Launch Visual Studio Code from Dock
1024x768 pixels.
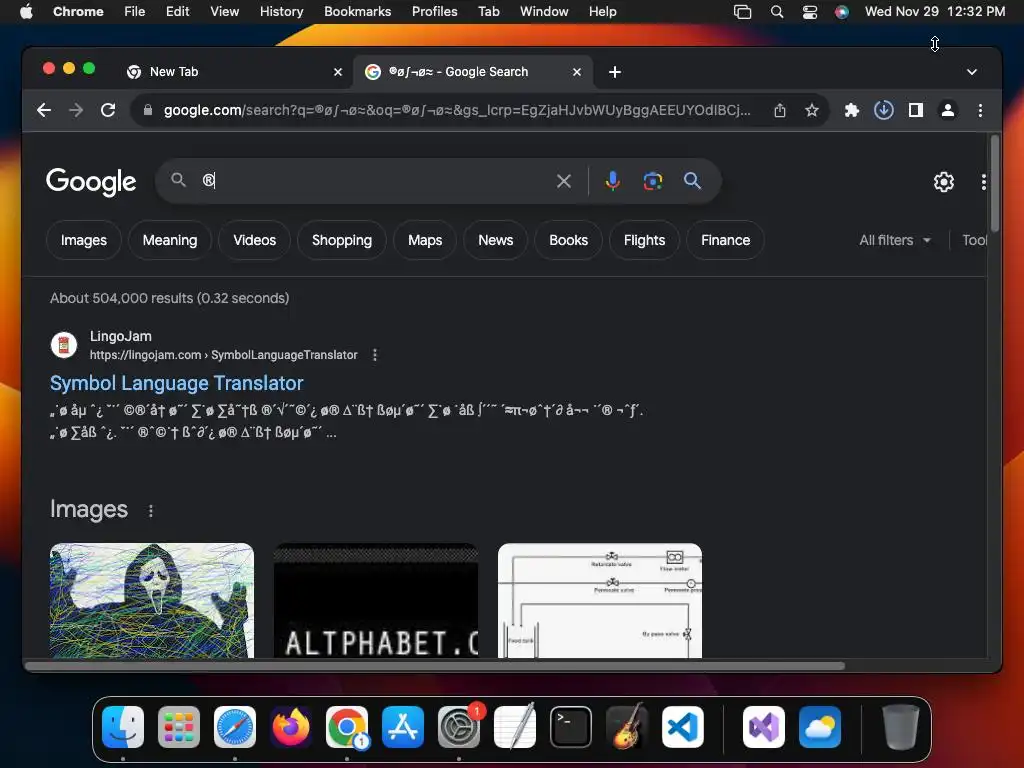pyautogui.click(x=682, y=727)
